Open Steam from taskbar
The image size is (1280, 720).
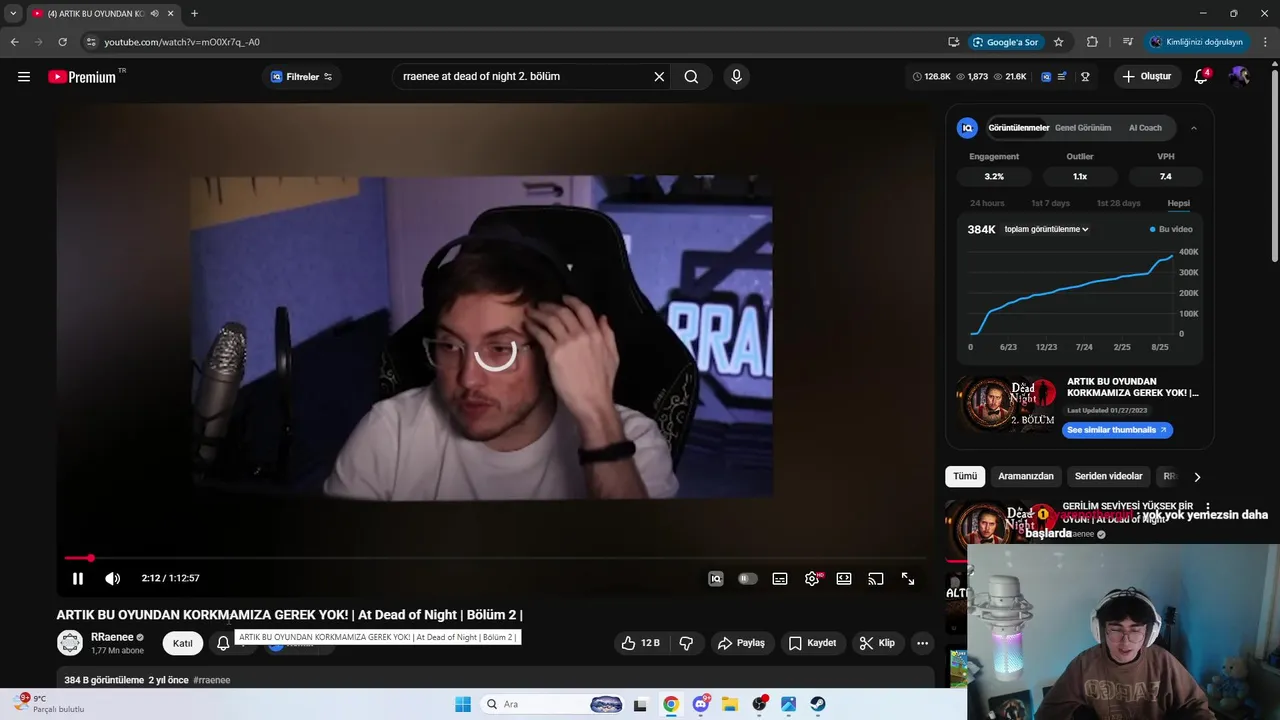coord(818,704)
